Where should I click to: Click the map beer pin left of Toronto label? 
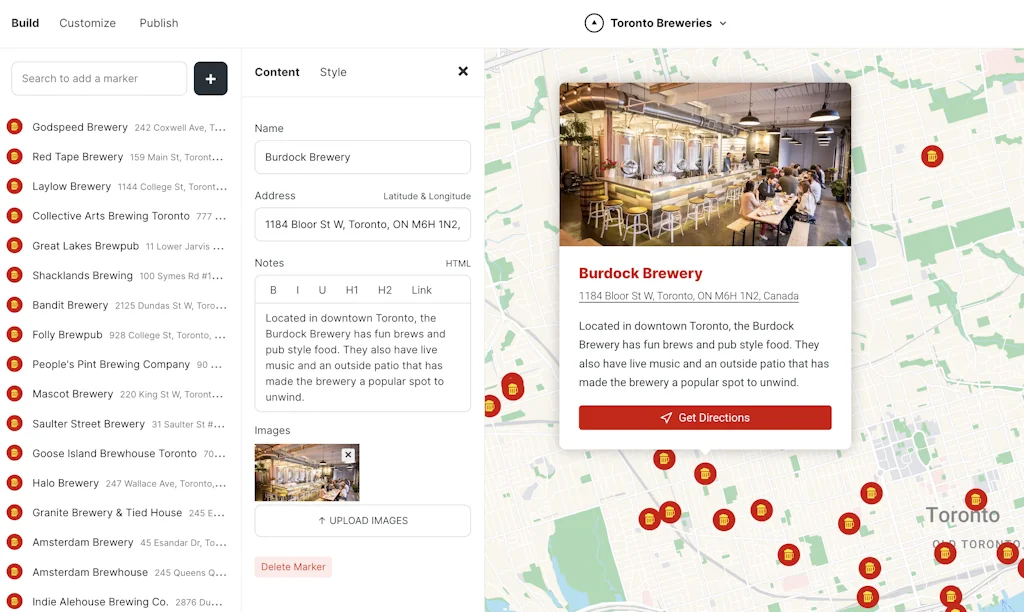coord(871,493)
